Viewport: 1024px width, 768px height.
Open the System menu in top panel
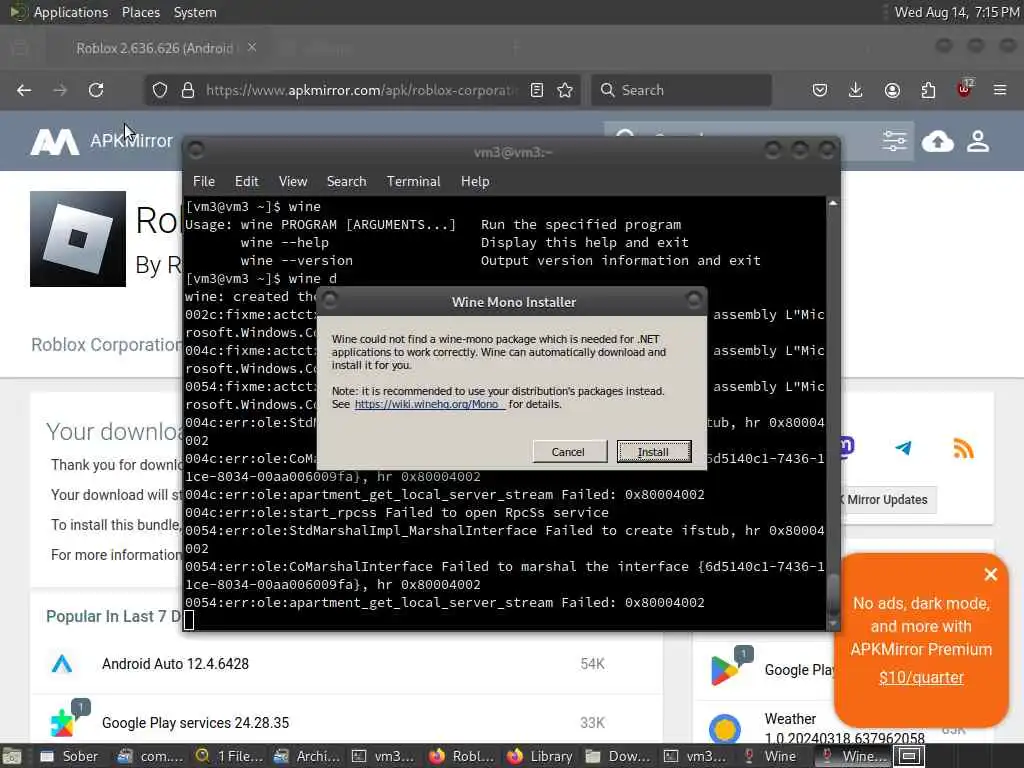tap(195, 12)
